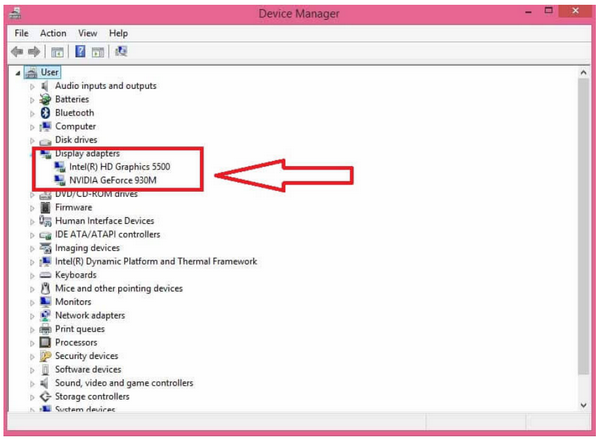Select Mice and other pointing devices
This screenshot has height=443, width=600.
click(x=118, y=288)
